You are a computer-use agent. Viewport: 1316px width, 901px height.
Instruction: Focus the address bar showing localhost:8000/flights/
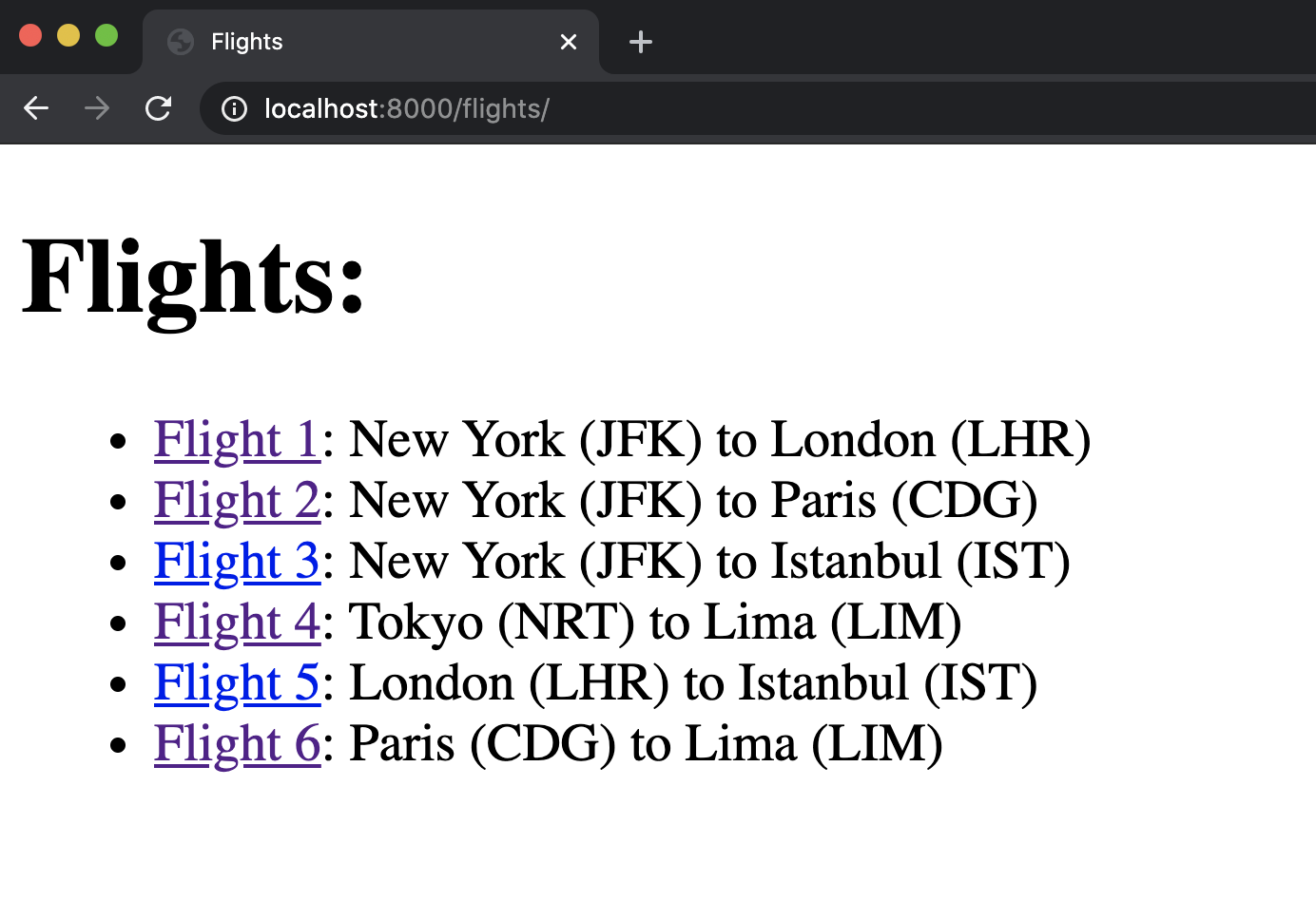pos(666,109)
